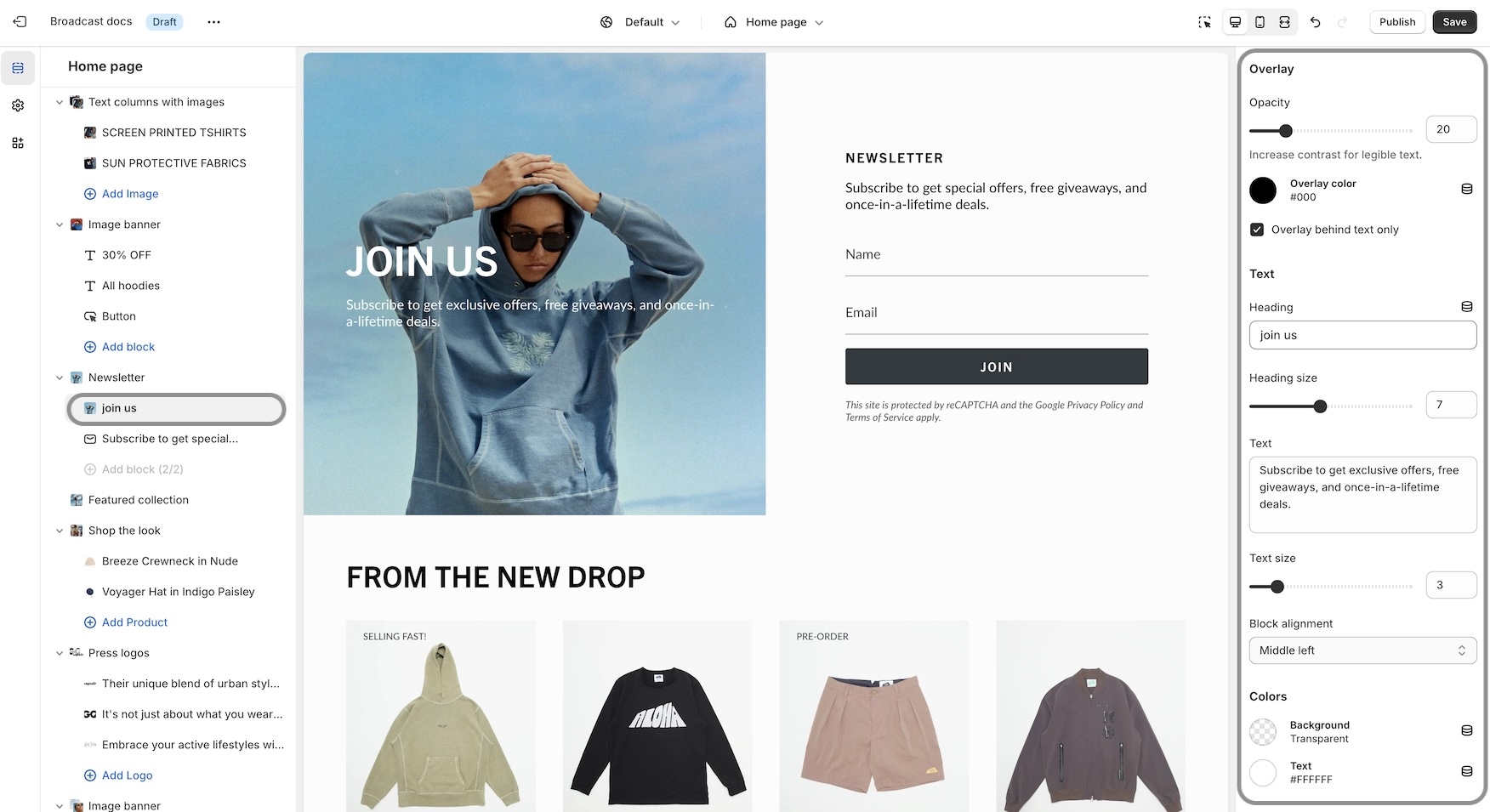1490x812 pixels.
Task: Open Theme settings gear icon
Action: [x=18, y=105]
